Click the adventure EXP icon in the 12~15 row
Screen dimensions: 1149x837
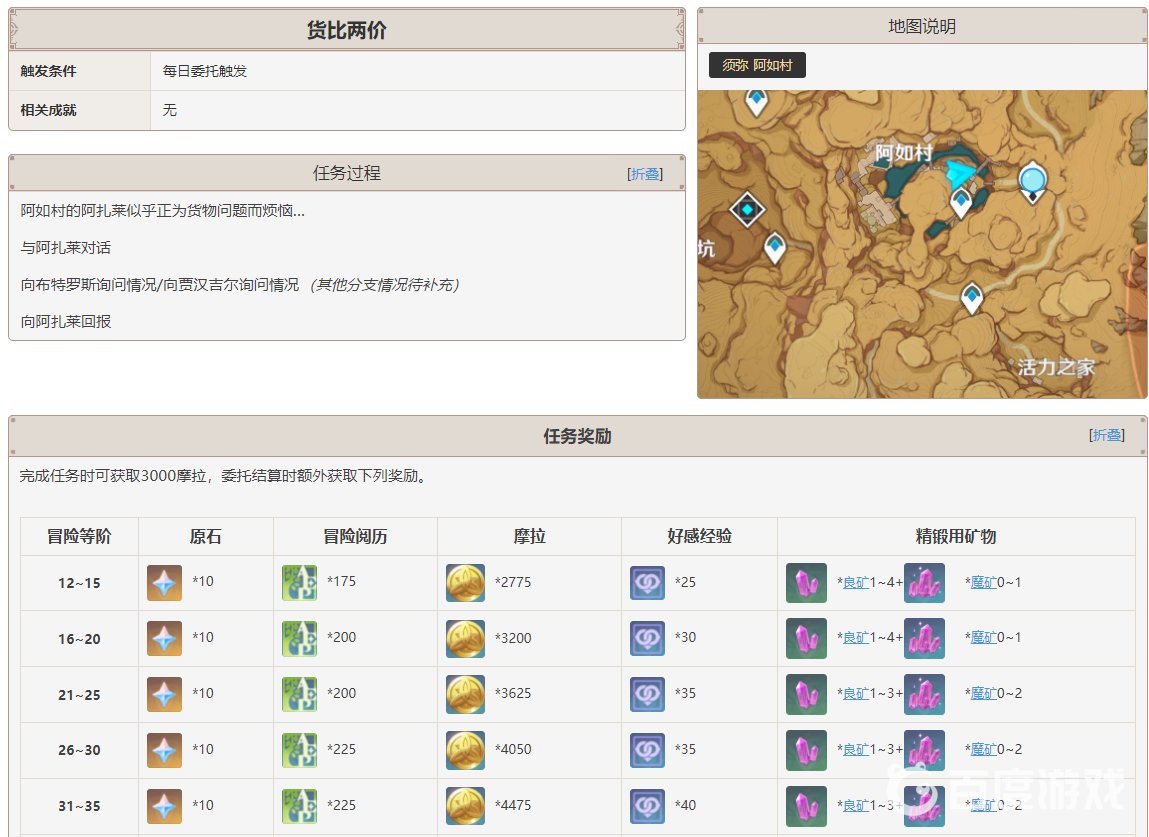click(x=300, y=583)
